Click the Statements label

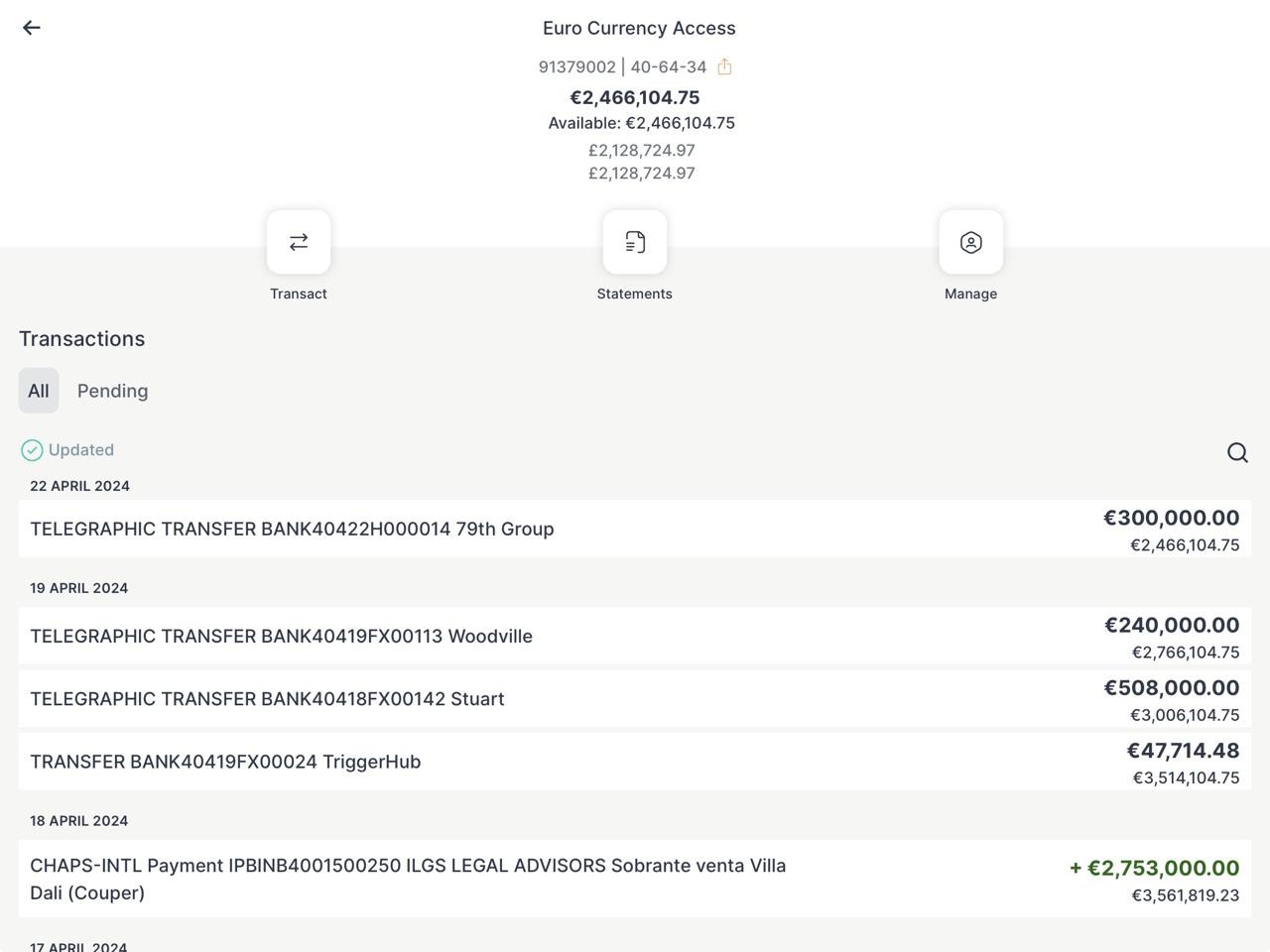pyautogui.click(x=635, y=294)
